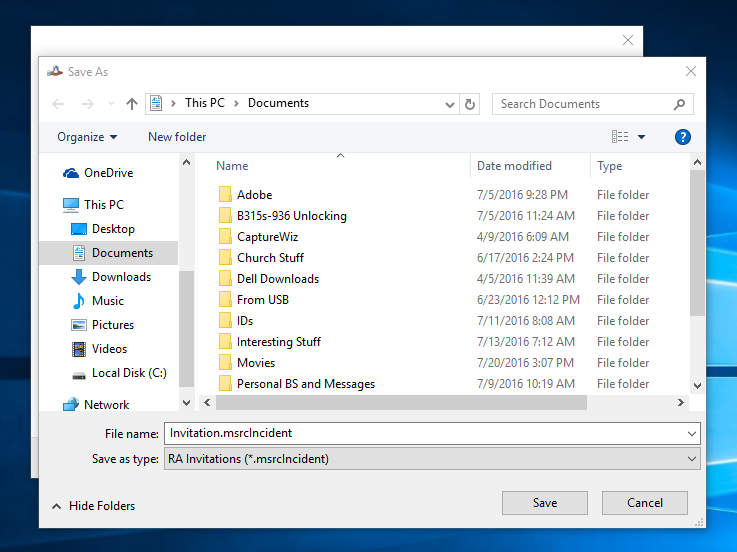
Task: Click the IDs folder icon
Action: click(x=225, y=321)
